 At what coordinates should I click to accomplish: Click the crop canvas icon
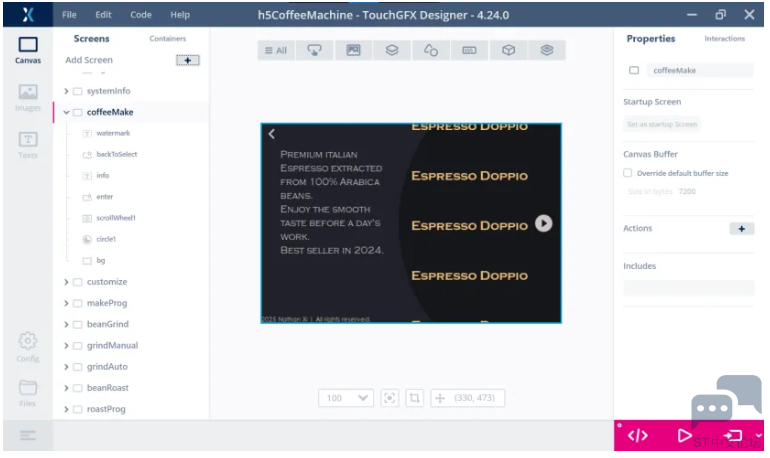tap(414, 398)
